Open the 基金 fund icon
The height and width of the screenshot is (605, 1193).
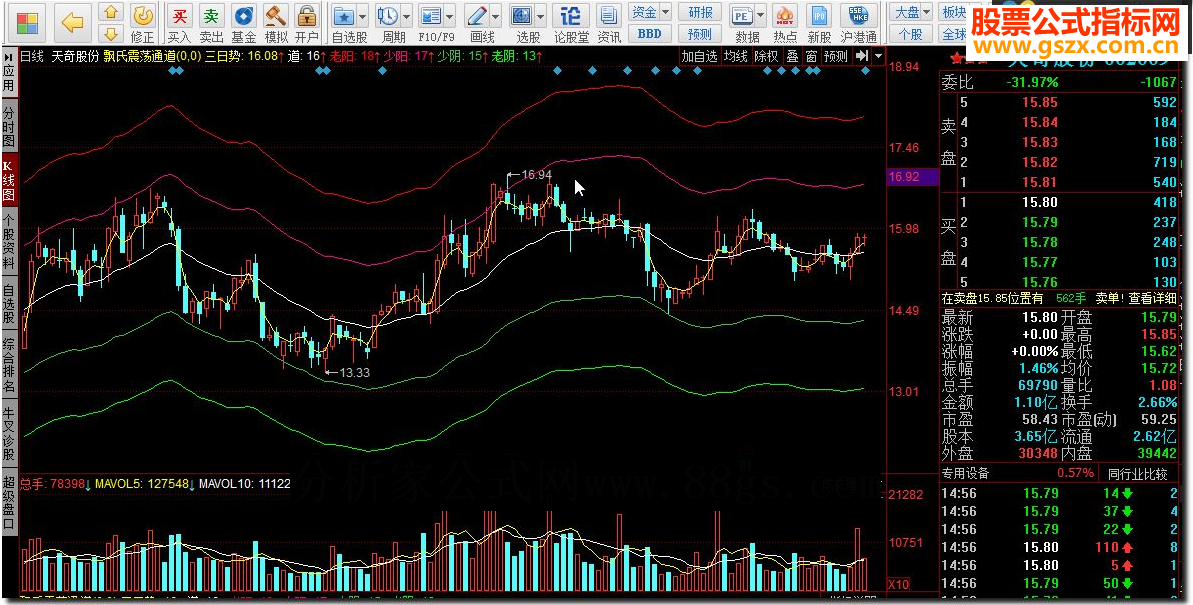coord(243,15)
